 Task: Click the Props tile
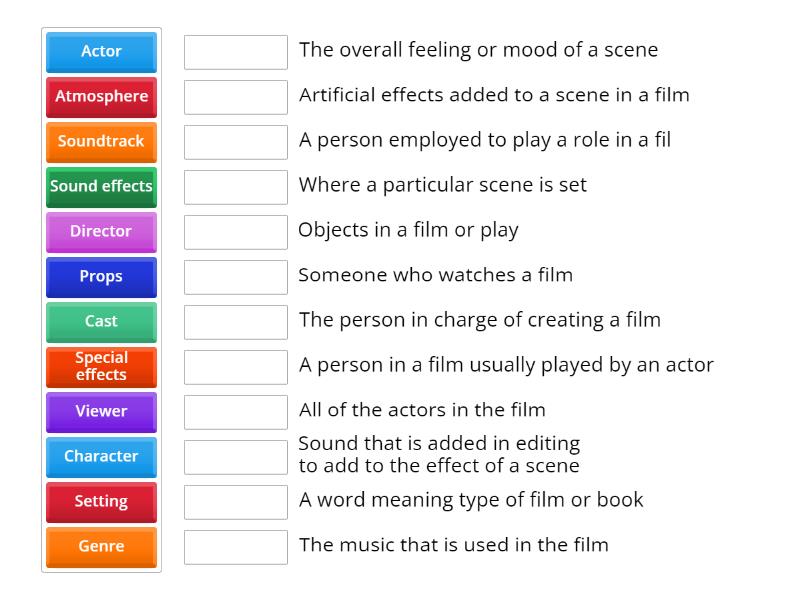coord(100,277)
